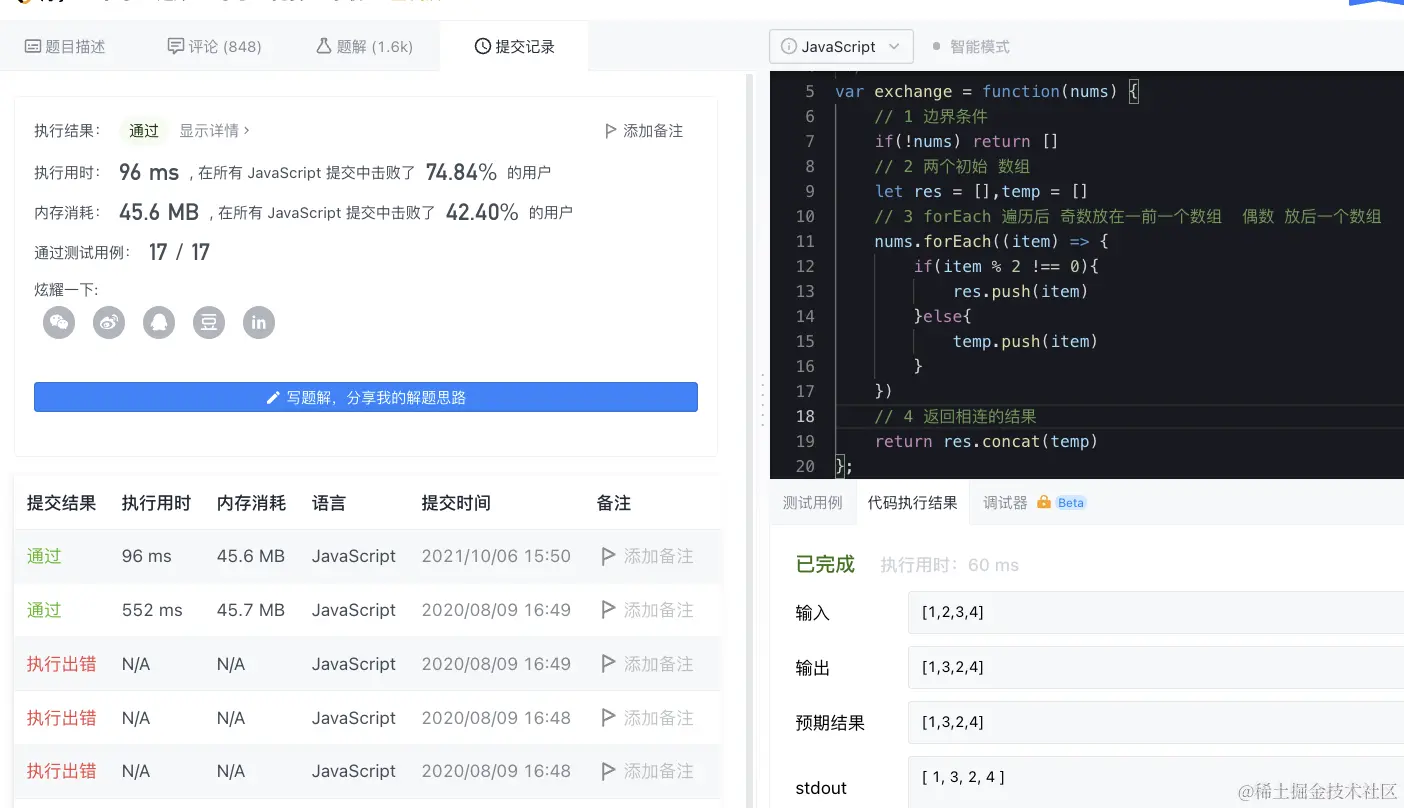The image size is (1404, 808).
Task: Click the 内存消耗 column header
Action: point(251,503)
